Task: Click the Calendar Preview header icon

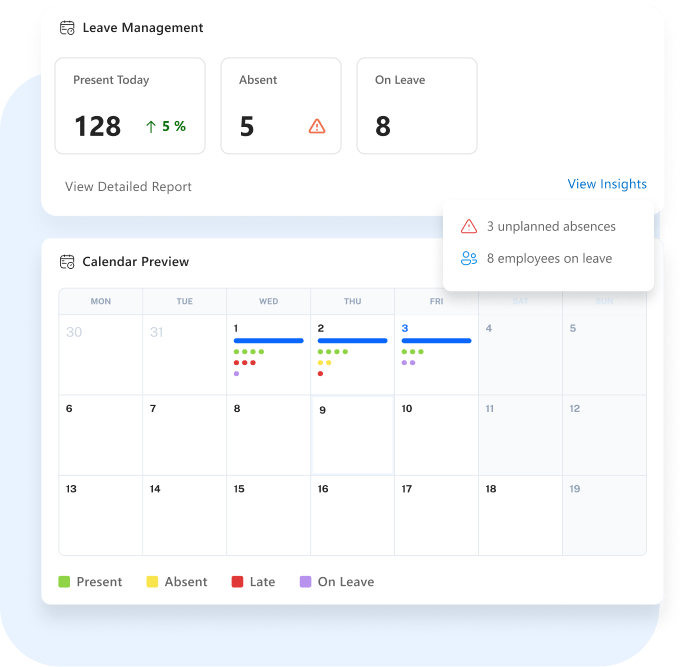Action: [x=68, y=262]
